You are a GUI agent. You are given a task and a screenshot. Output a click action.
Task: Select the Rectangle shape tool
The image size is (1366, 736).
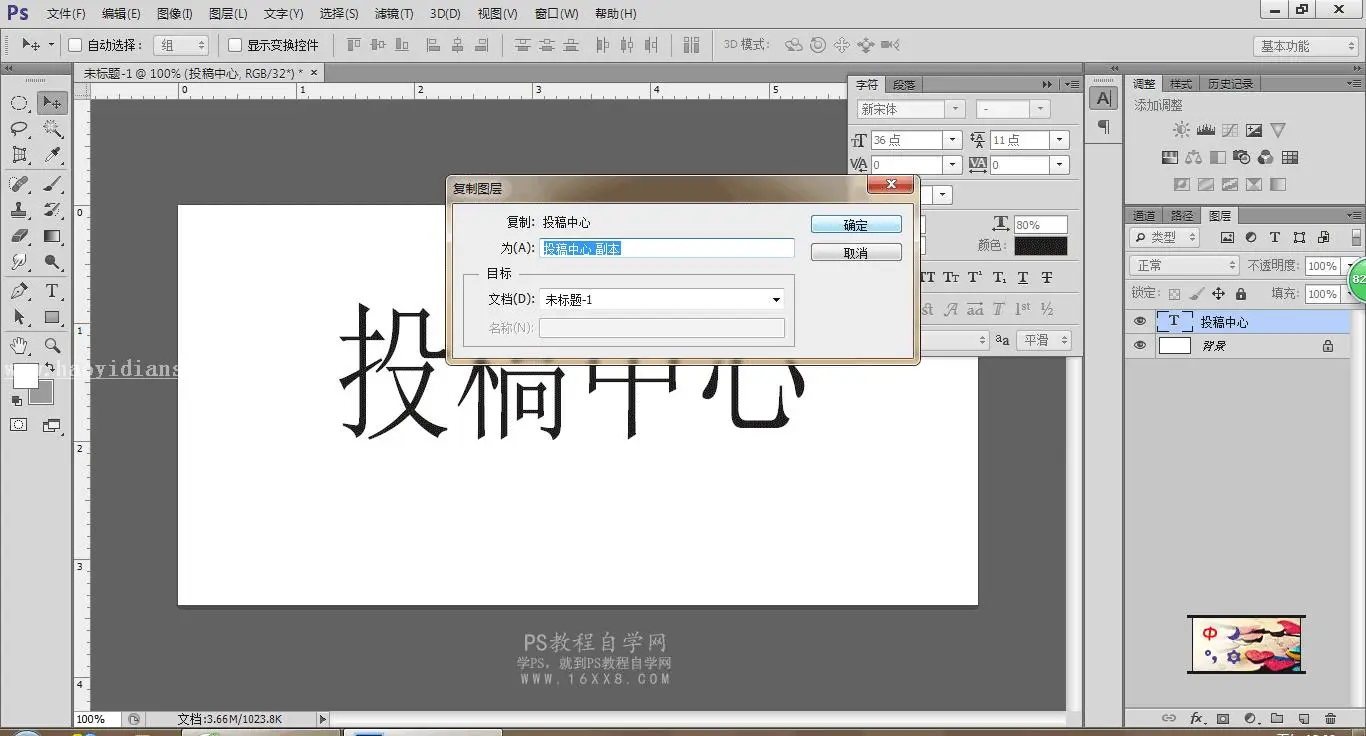click(x=52, y=317)
